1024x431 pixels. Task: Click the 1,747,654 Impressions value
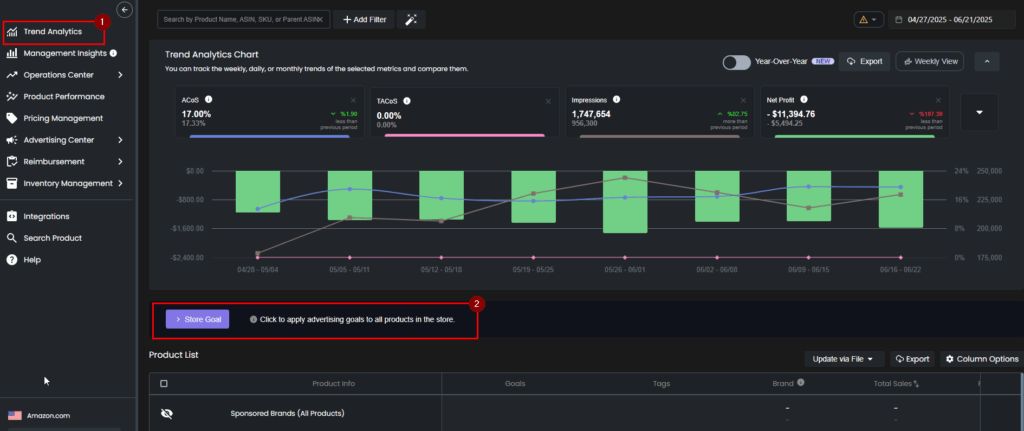(x=591, y=114)
